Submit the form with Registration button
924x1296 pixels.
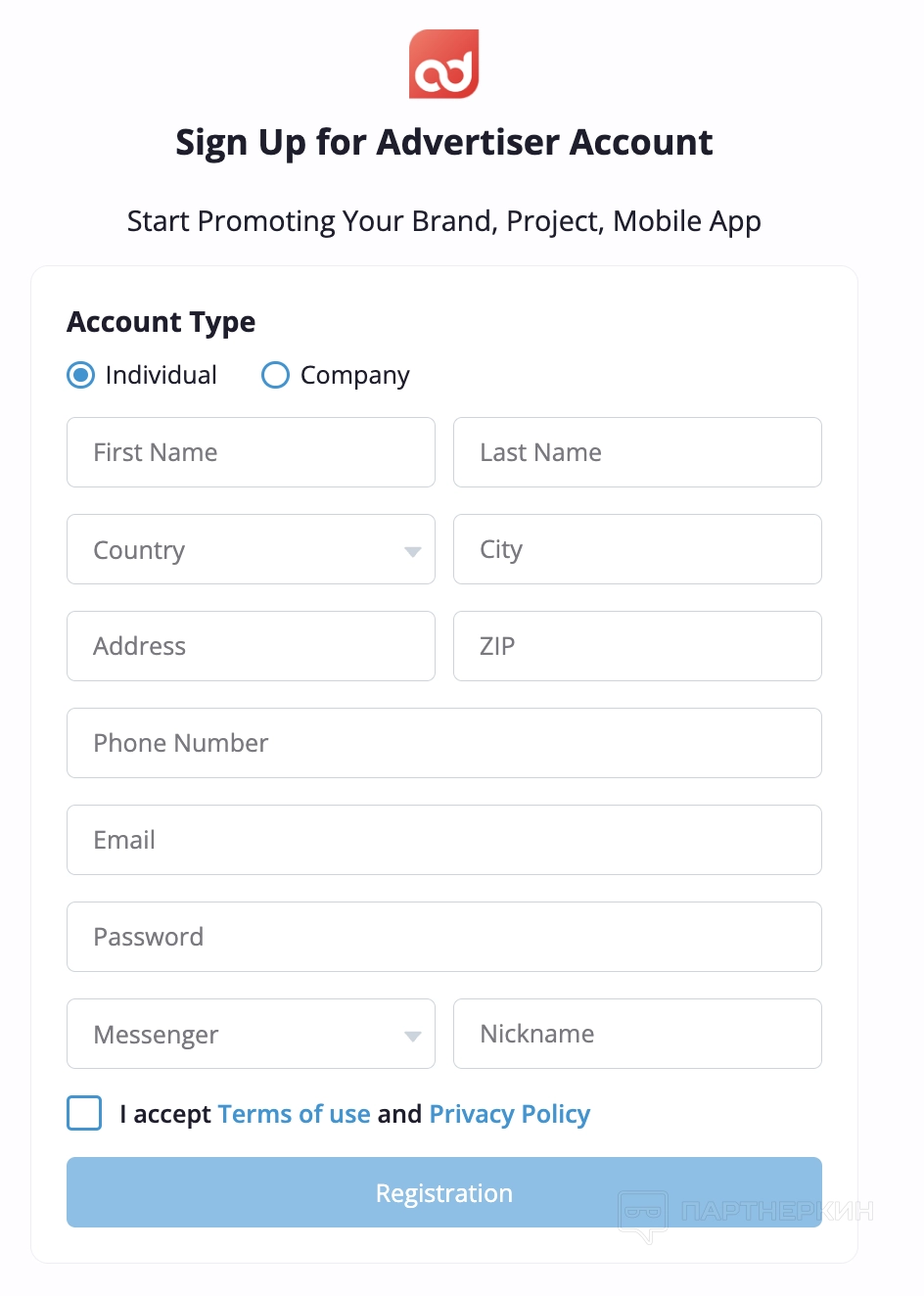click(444, 1192)
